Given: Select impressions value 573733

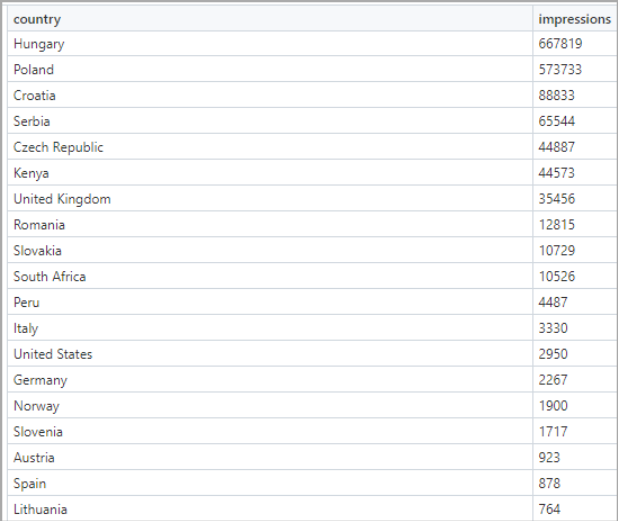Looking at the screenshot, I should point(560,70).
